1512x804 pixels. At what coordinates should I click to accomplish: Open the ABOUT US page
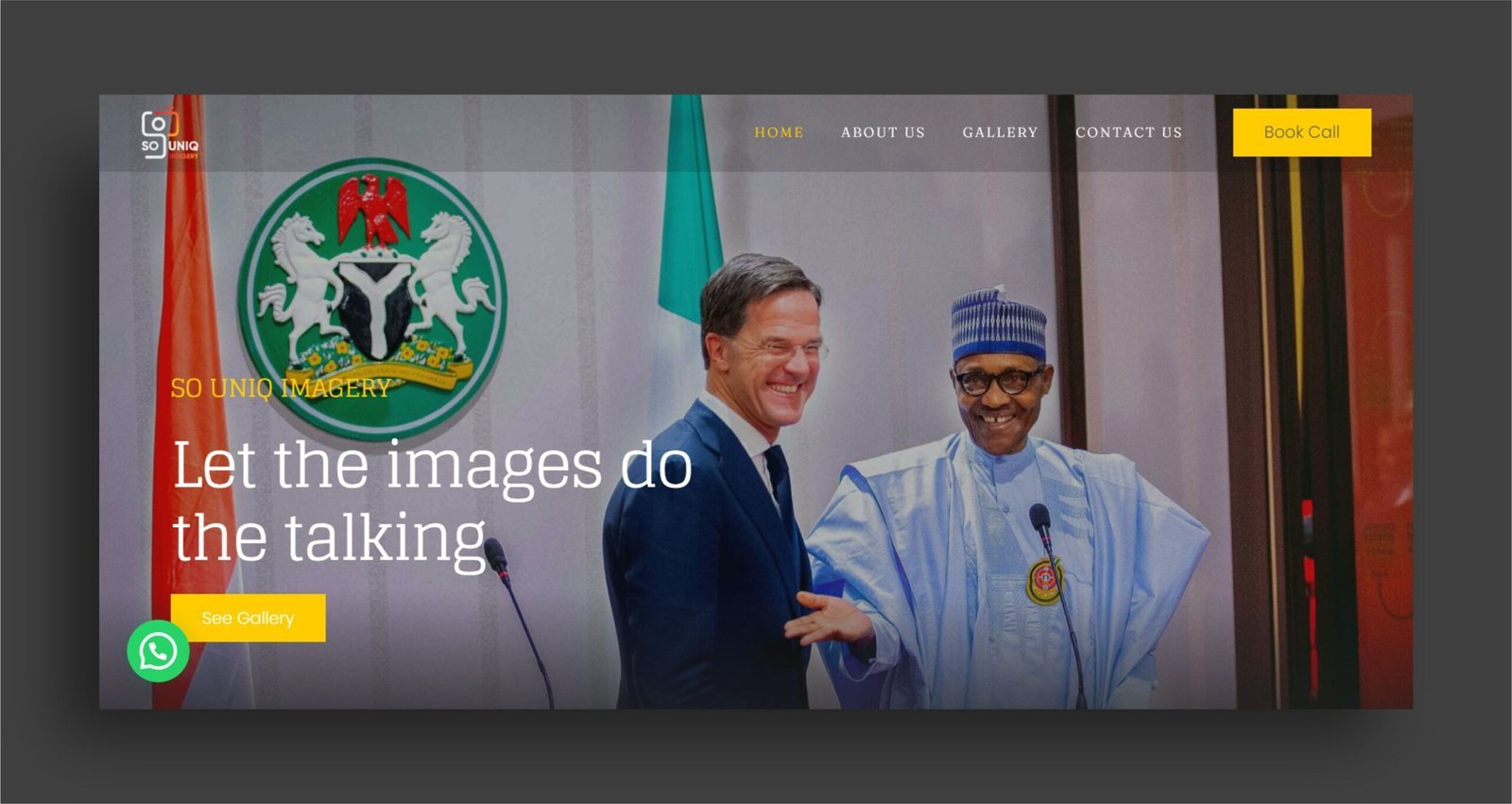click(883, 132)
